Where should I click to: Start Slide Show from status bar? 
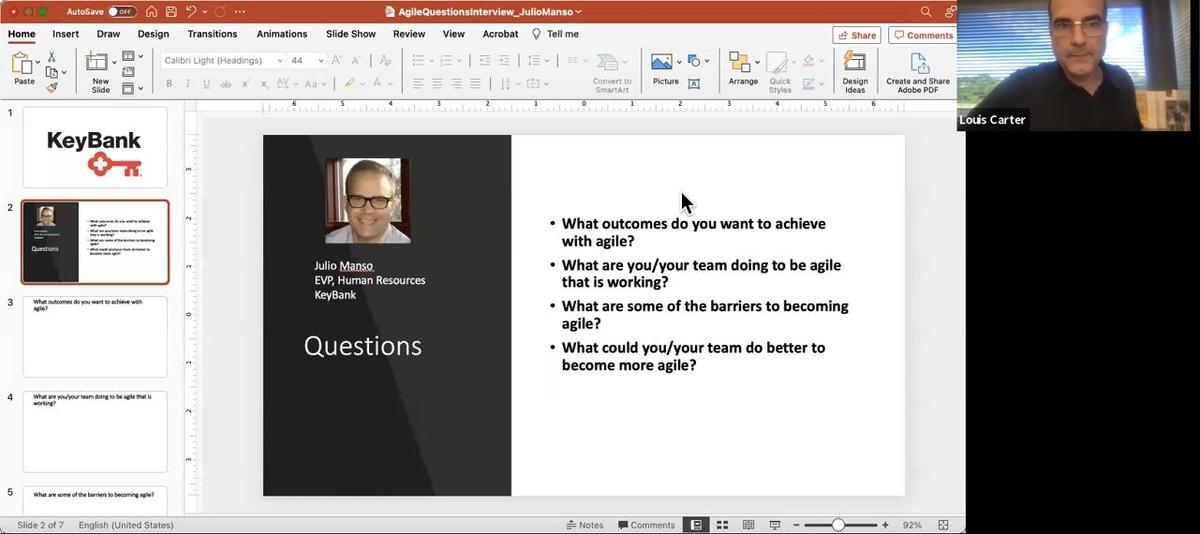[775, 525]
